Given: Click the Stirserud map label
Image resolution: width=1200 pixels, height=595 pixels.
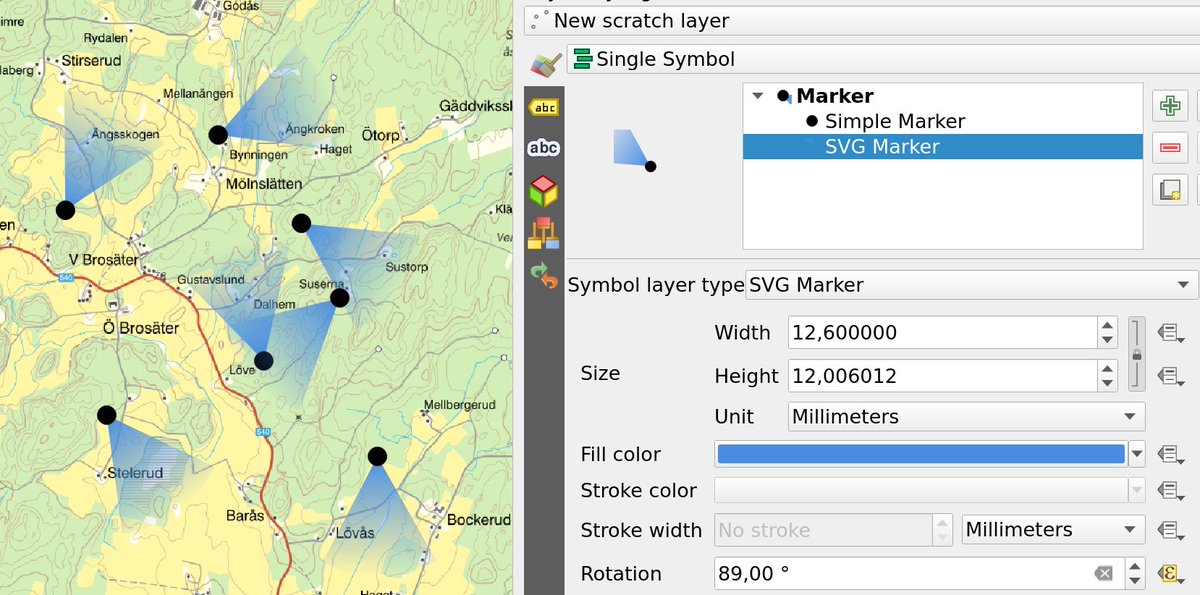Looking at the screenshot, I should [x=91, y=60].
